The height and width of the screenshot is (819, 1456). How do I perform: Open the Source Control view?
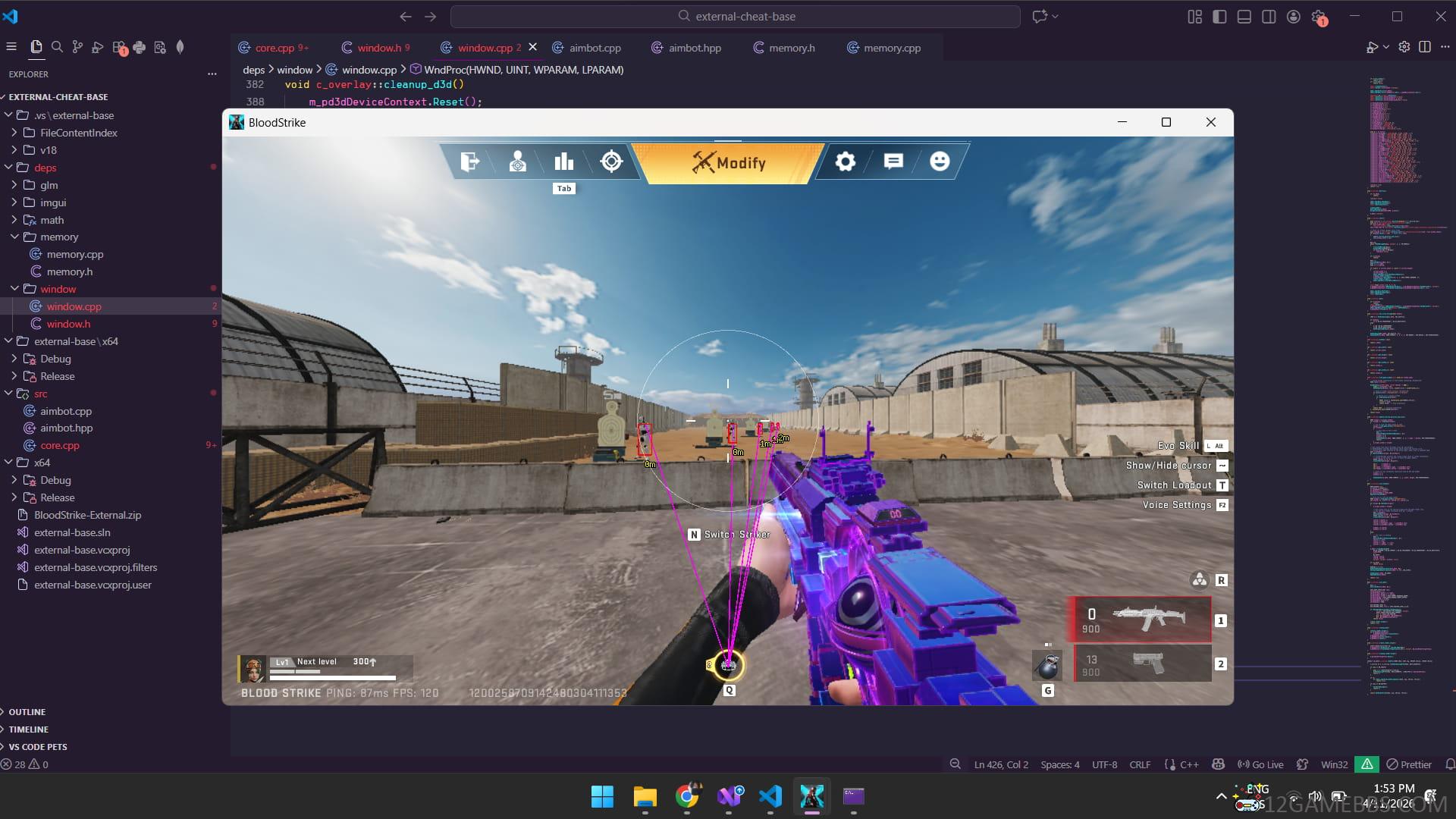tap(77, 47)
